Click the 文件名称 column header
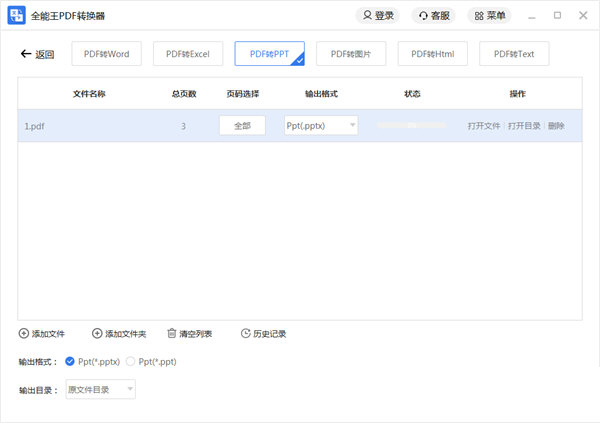Screen dimensions: 600x423 tap(89, 94)
